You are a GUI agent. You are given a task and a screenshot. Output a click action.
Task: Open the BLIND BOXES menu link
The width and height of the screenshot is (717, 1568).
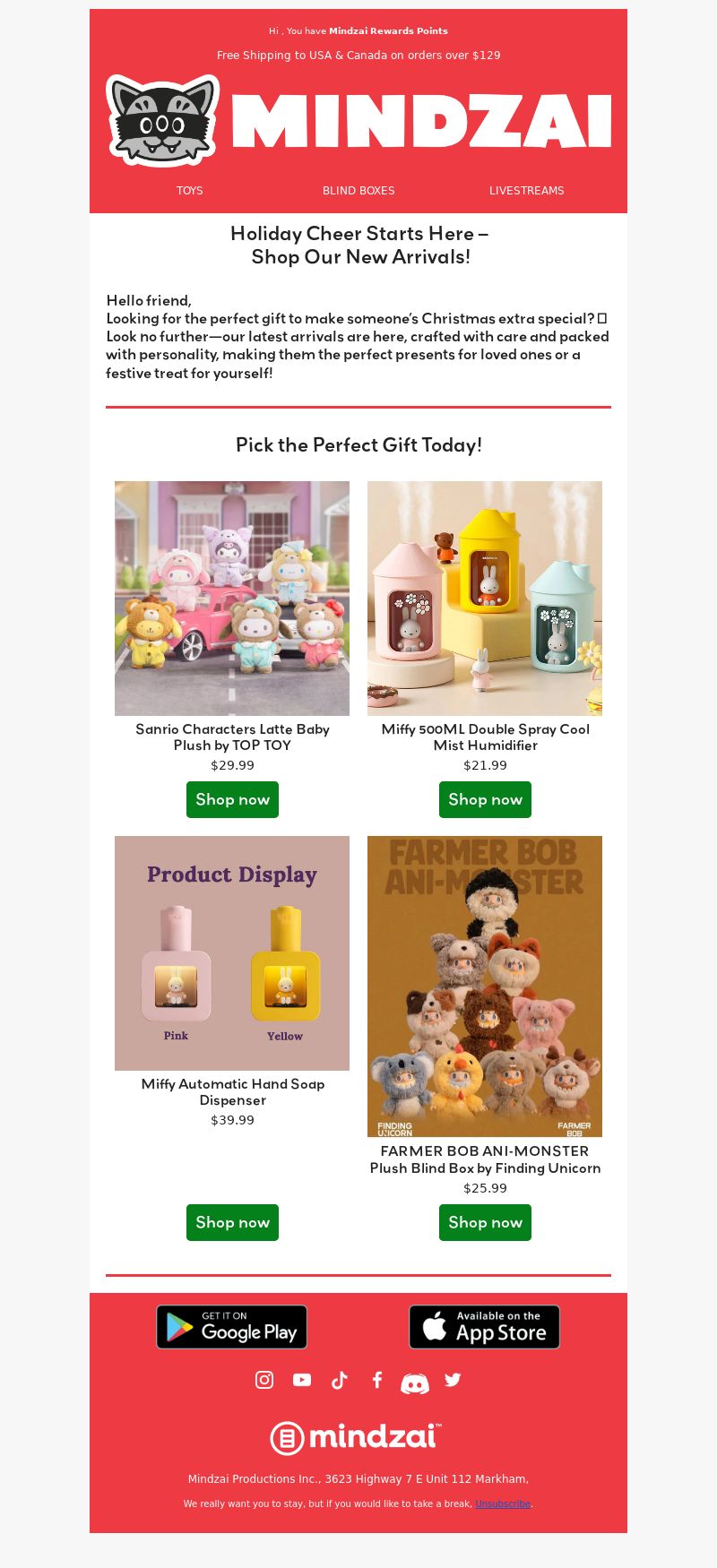[x=358, y=191]
